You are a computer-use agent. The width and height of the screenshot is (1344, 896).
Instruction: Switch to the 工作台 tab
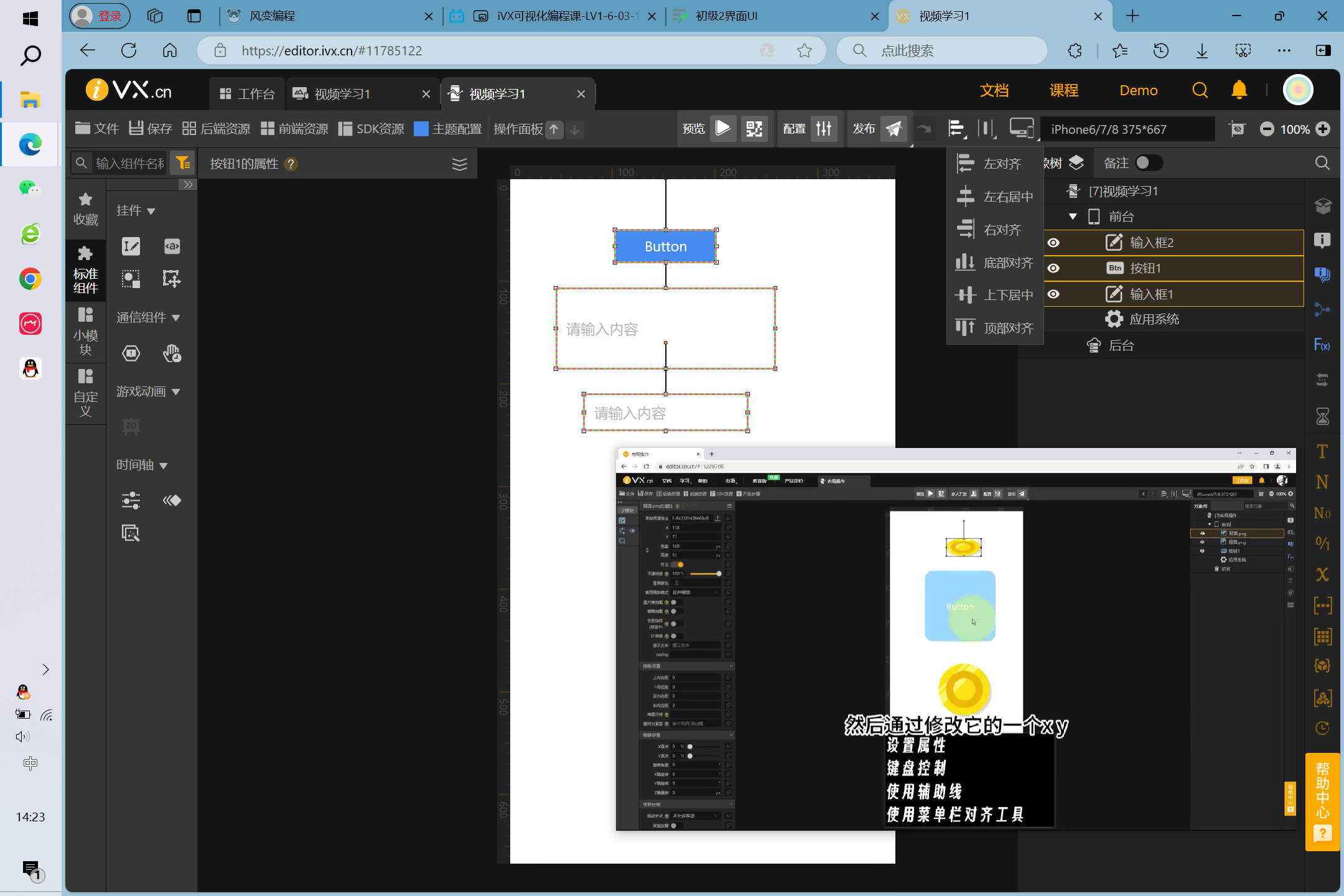pyautogui.click(x=247, y=94)
